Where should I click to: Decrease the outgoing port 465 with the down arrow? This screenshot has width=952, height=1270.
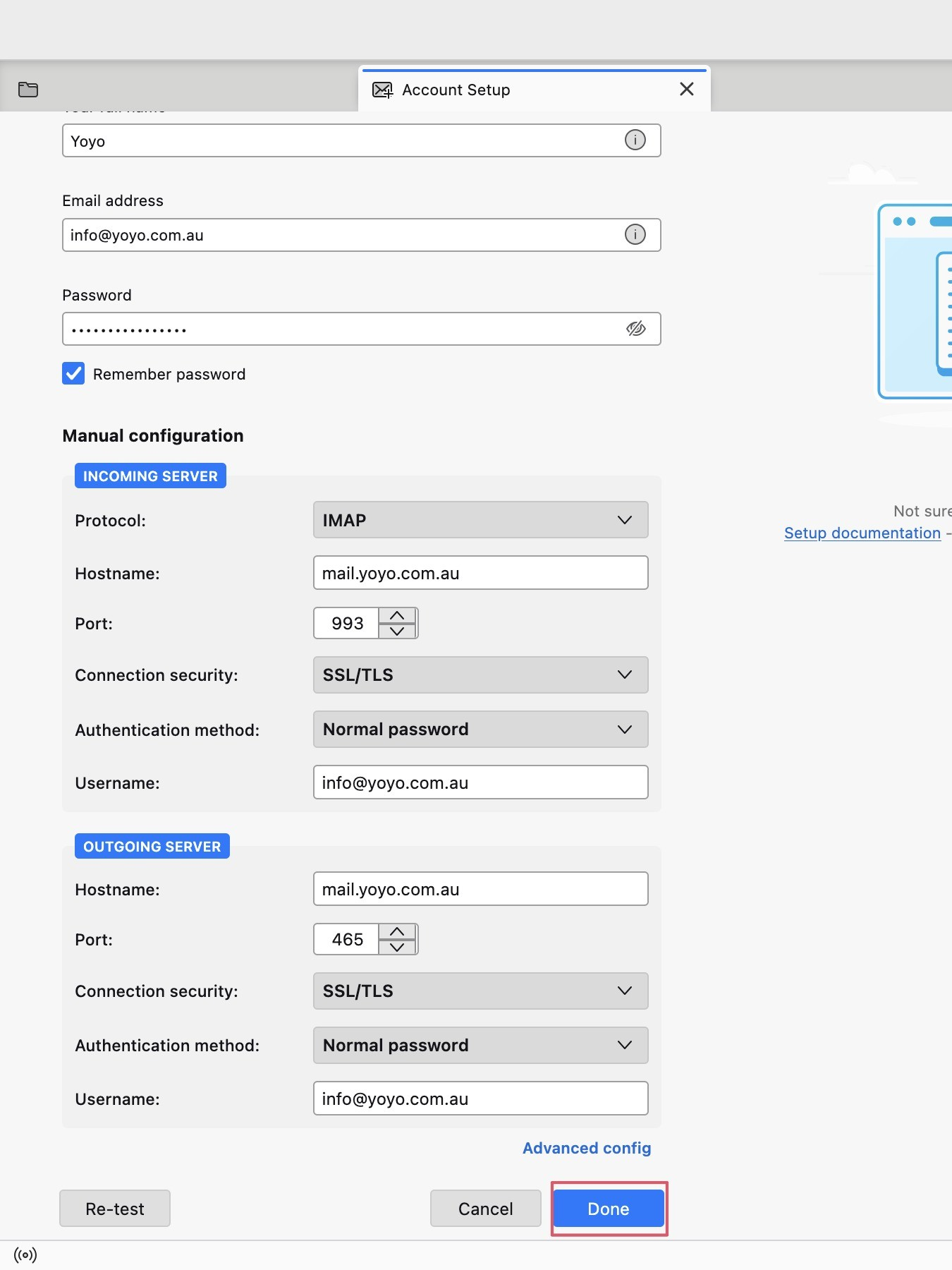point(397,947)
